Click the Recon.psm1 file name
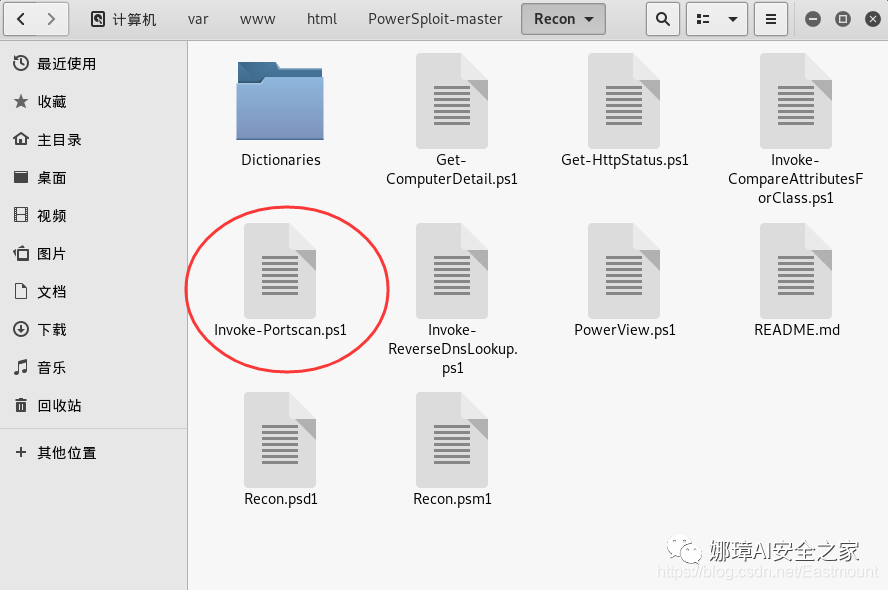This screenshot has height=590, width=888. pos(452,499)
